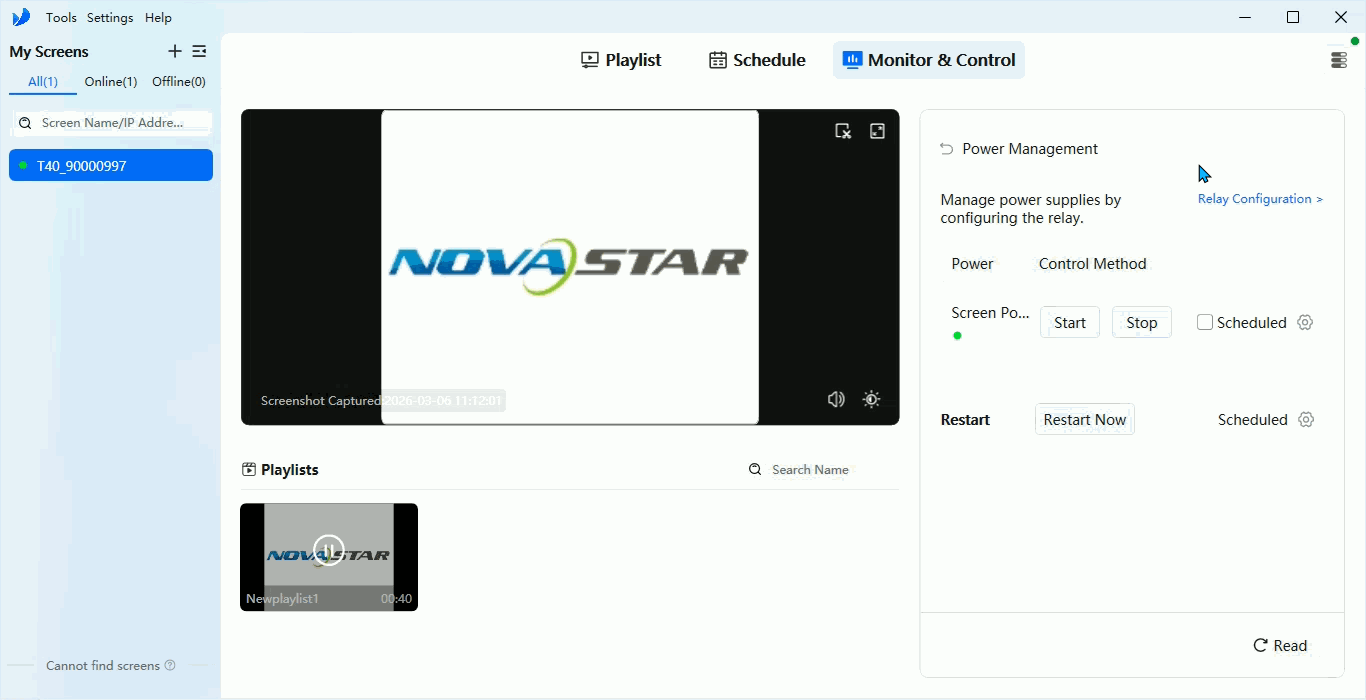Expand preview to fullscreen
The image size is (1366, 700).
[877, 131]
